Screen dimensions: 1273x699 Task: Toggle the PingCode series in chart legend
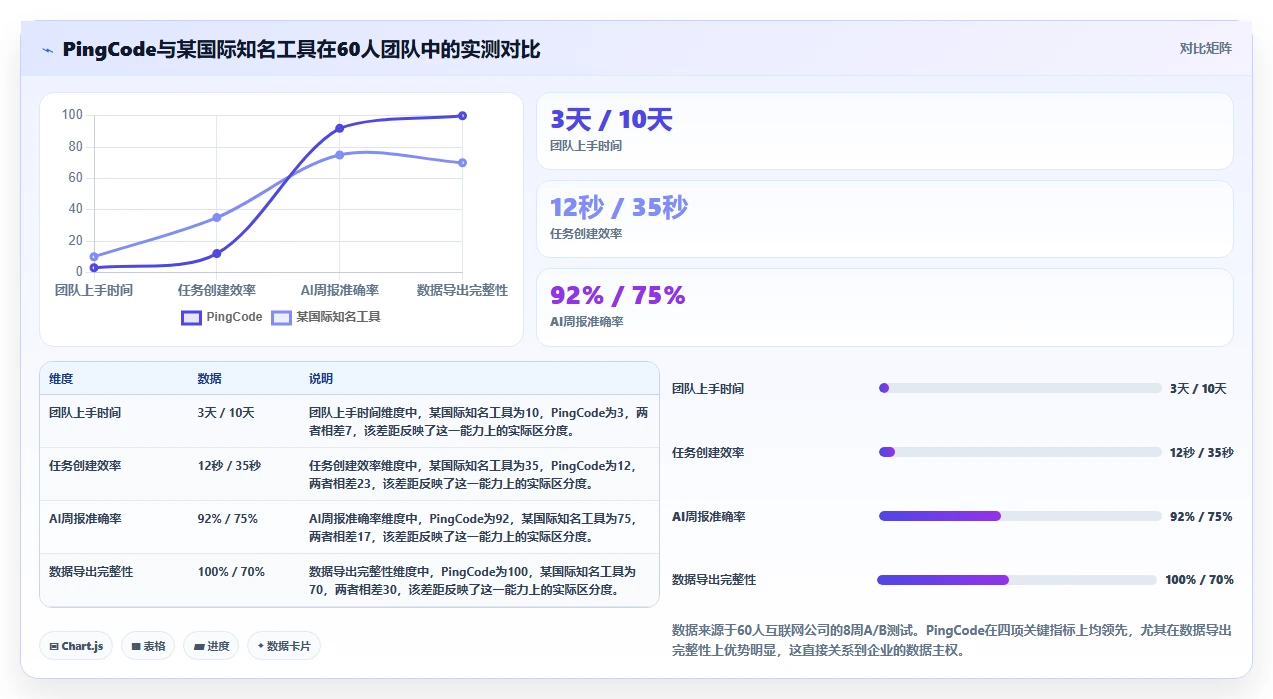point(222,317)
